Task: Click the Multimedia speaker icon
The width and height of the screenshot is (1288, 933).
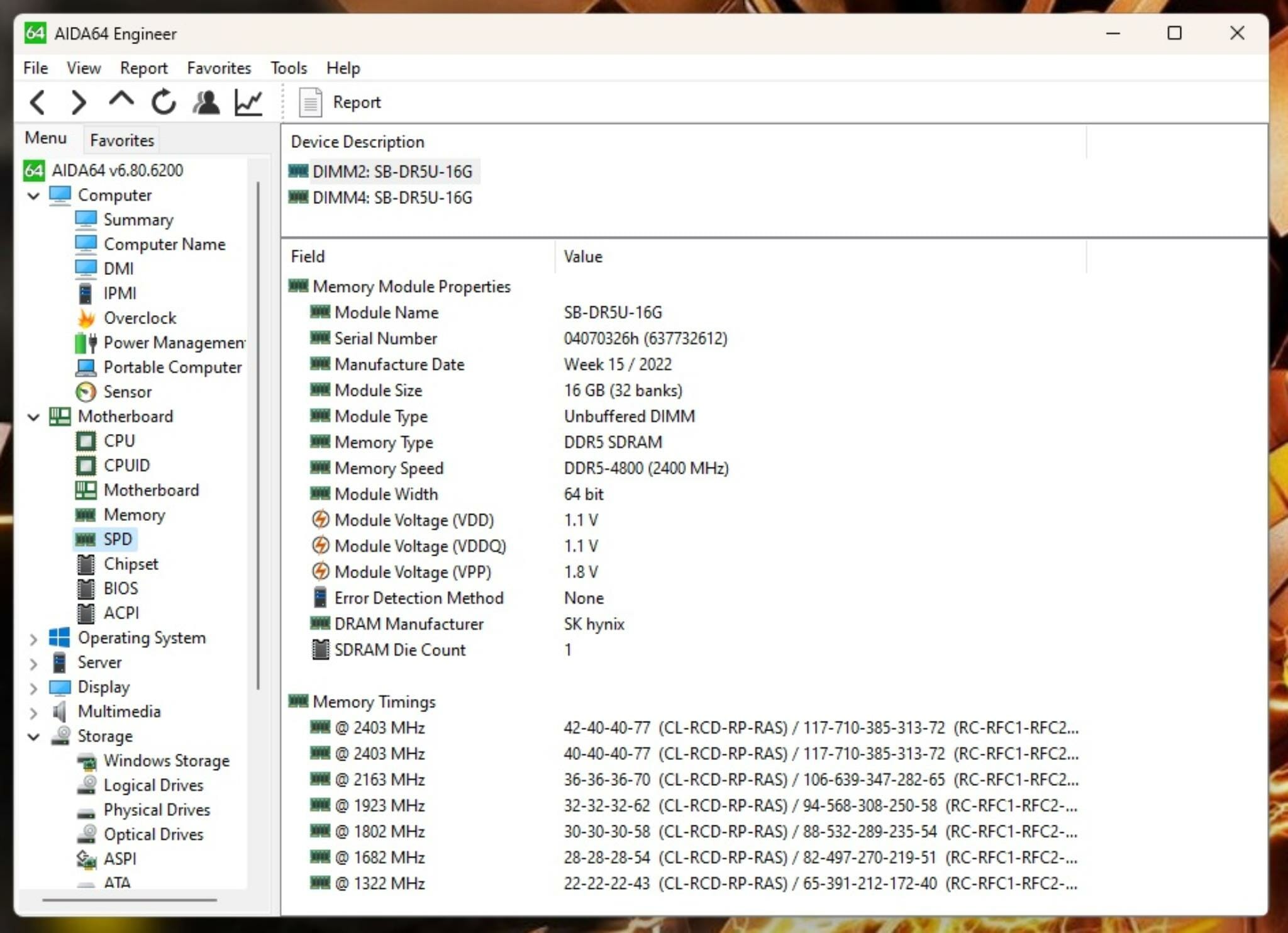Action: point(60,712)
